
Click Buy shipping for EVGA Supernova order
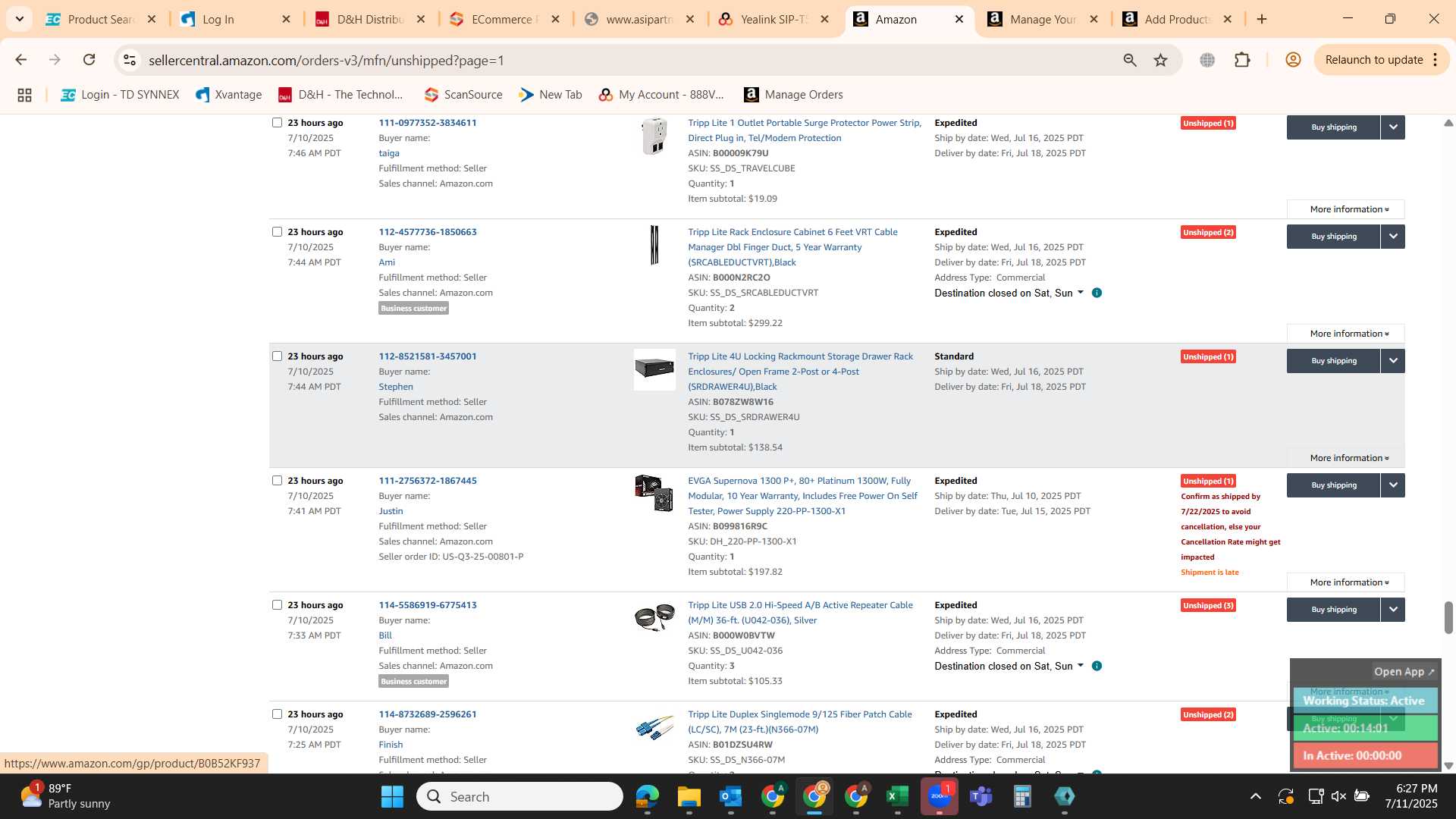(x=1333, y=485)
